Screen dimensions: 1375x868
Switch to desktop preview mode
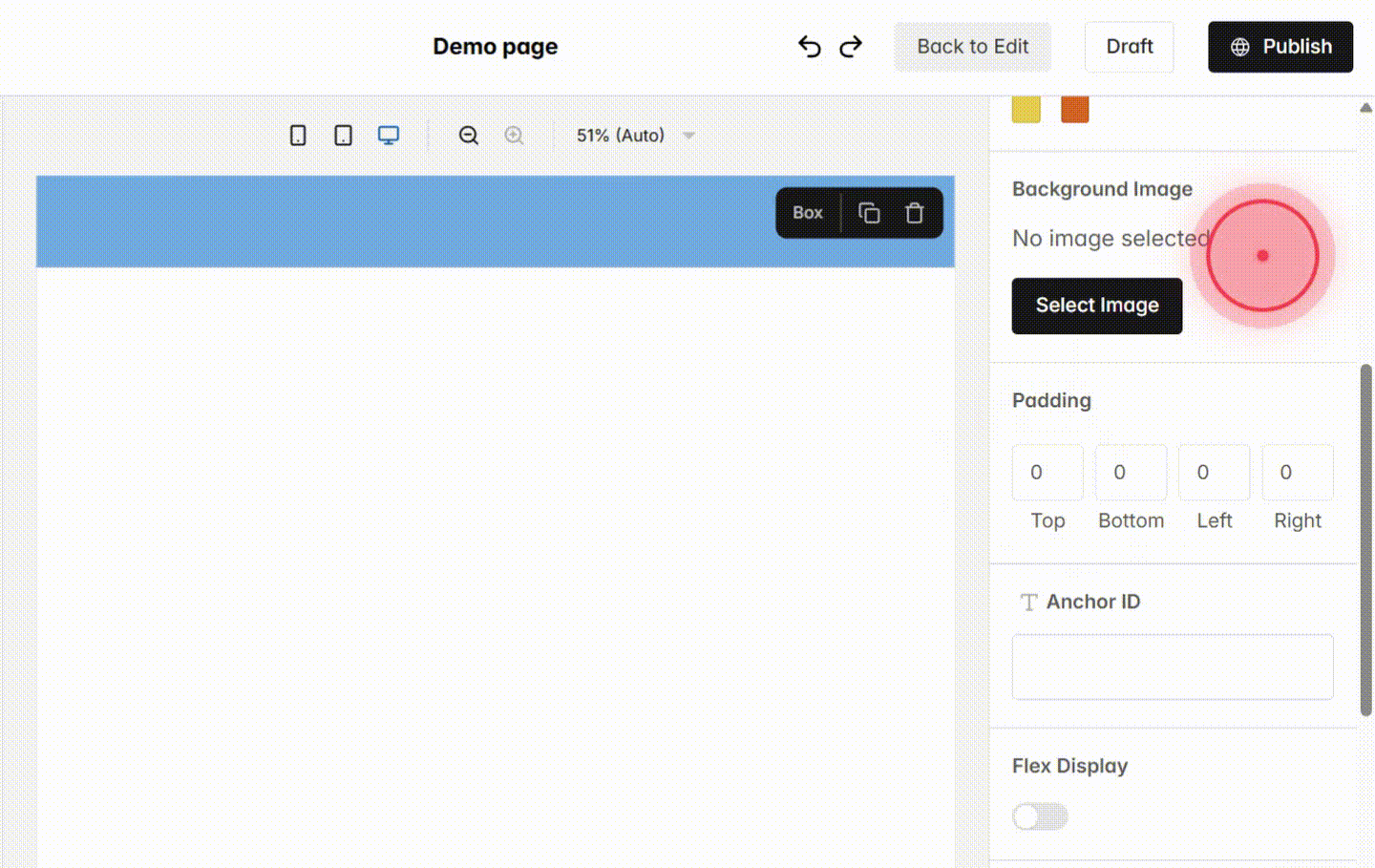[x=388, y=135]
